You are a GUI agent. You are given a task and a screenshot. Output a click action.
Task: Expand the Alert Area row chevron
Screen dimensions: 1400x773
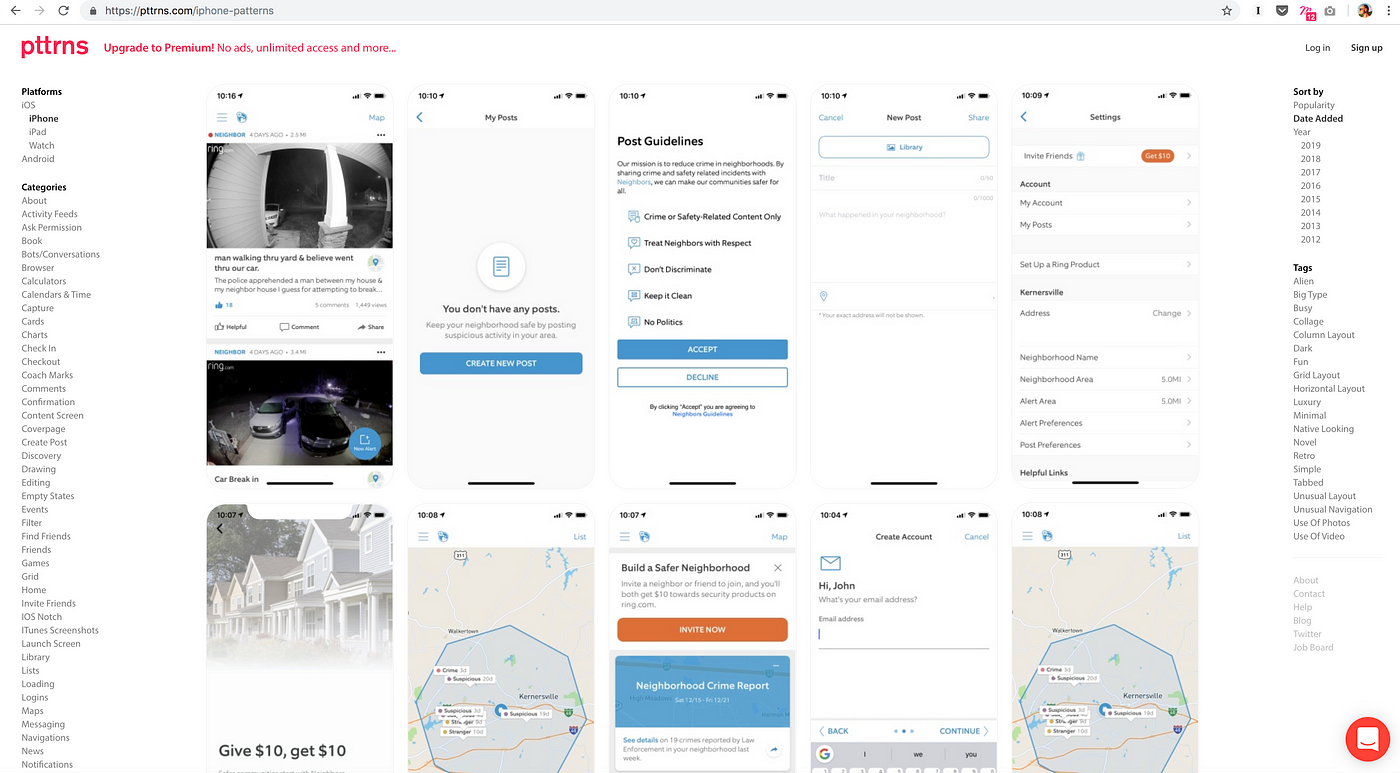[1189, 401]
